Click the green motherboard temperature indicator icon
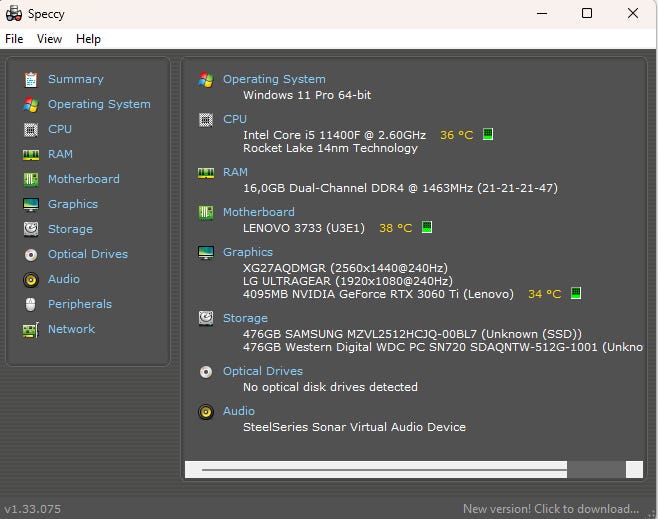 (x=427, y=227)
